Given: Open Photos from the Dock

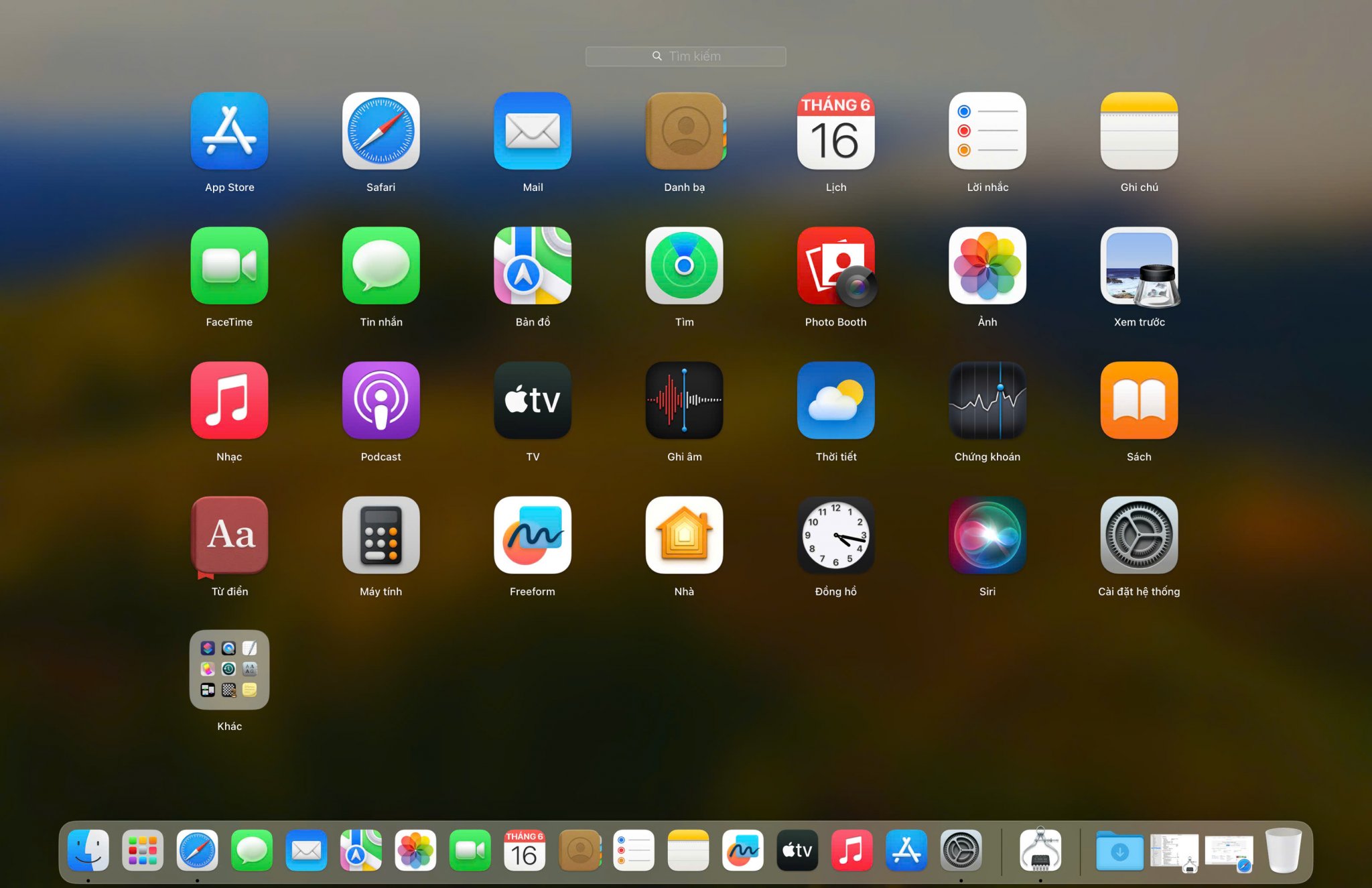Looking at the screenshot, I should click(x=415, y=851).
